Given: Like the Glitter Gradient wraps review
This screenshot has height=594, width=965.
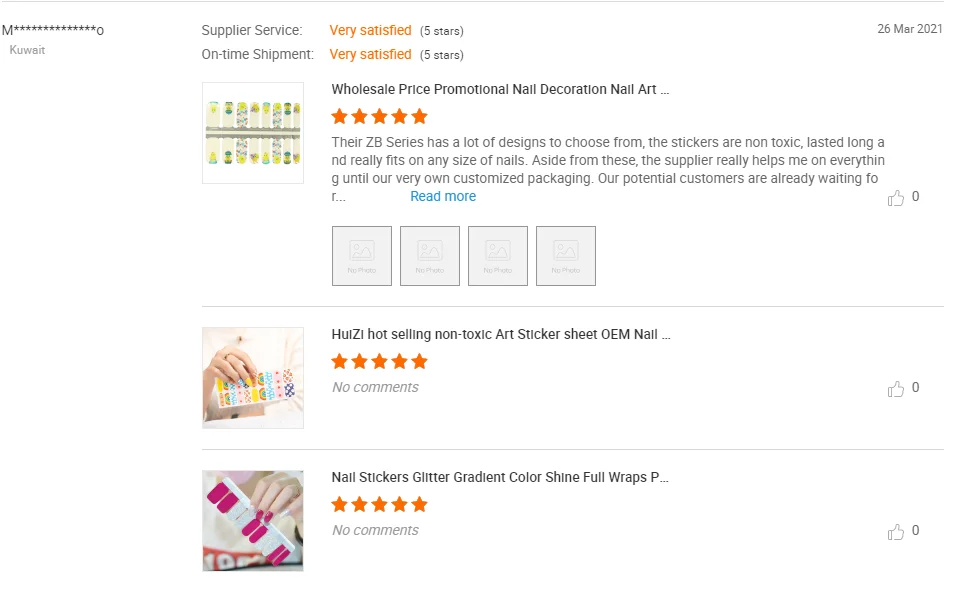Looking at the screenshot, I should tap(895, 532).
